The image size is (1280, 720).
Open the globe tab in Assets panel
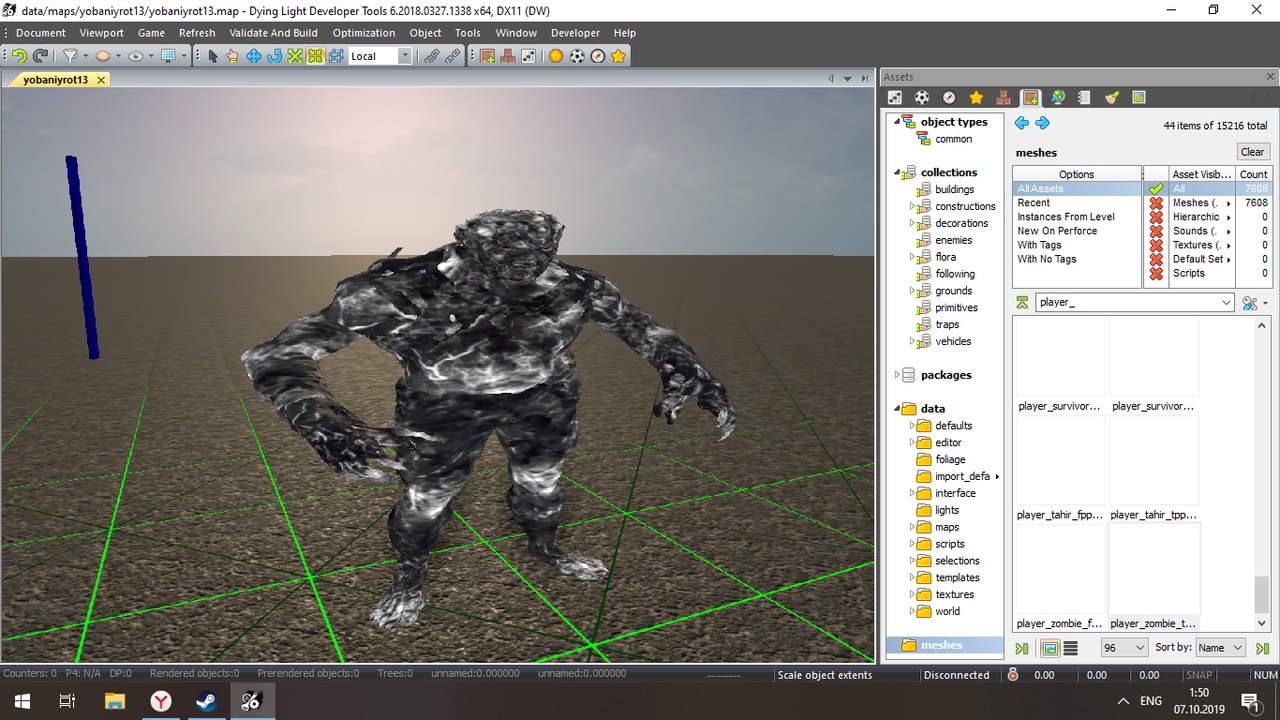point(1057,98)
